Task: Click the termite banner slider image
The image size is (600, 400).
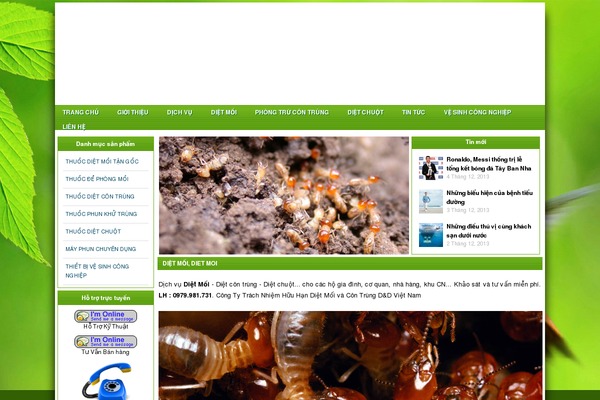Action: [x=284, y=195]
